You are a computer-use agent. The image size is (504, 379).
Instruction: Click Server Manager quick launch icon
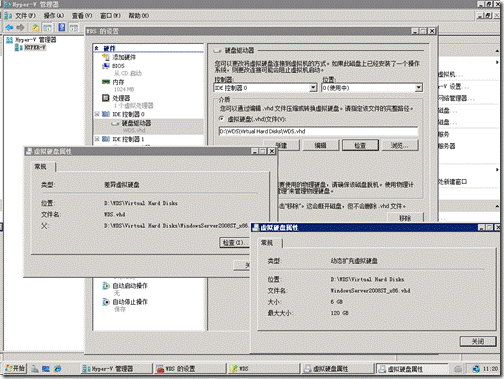click(35, 368)
